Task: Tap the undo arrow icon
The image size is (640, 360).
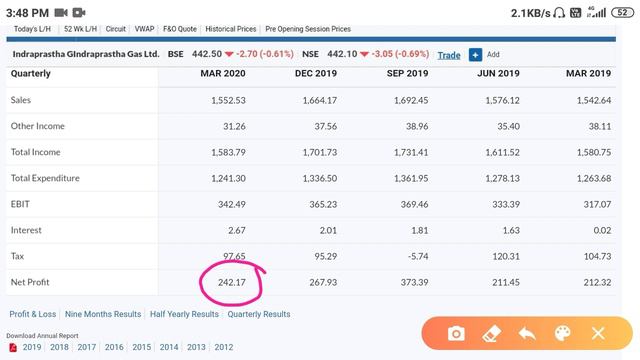Action: point(527,333)
